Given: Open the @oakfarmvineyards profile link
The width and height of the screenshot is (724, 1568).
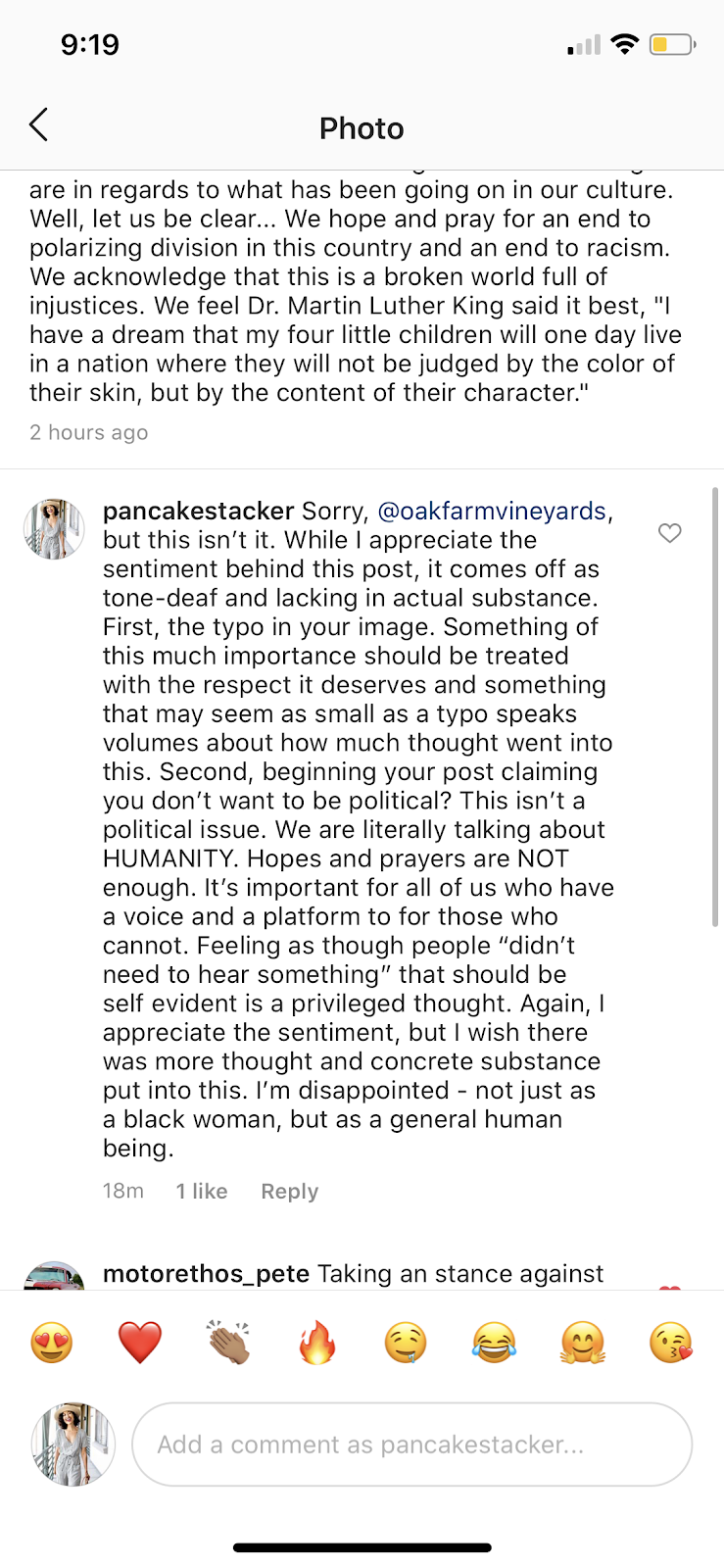Looking at the screenshot, I should click(x=490, y=511).
